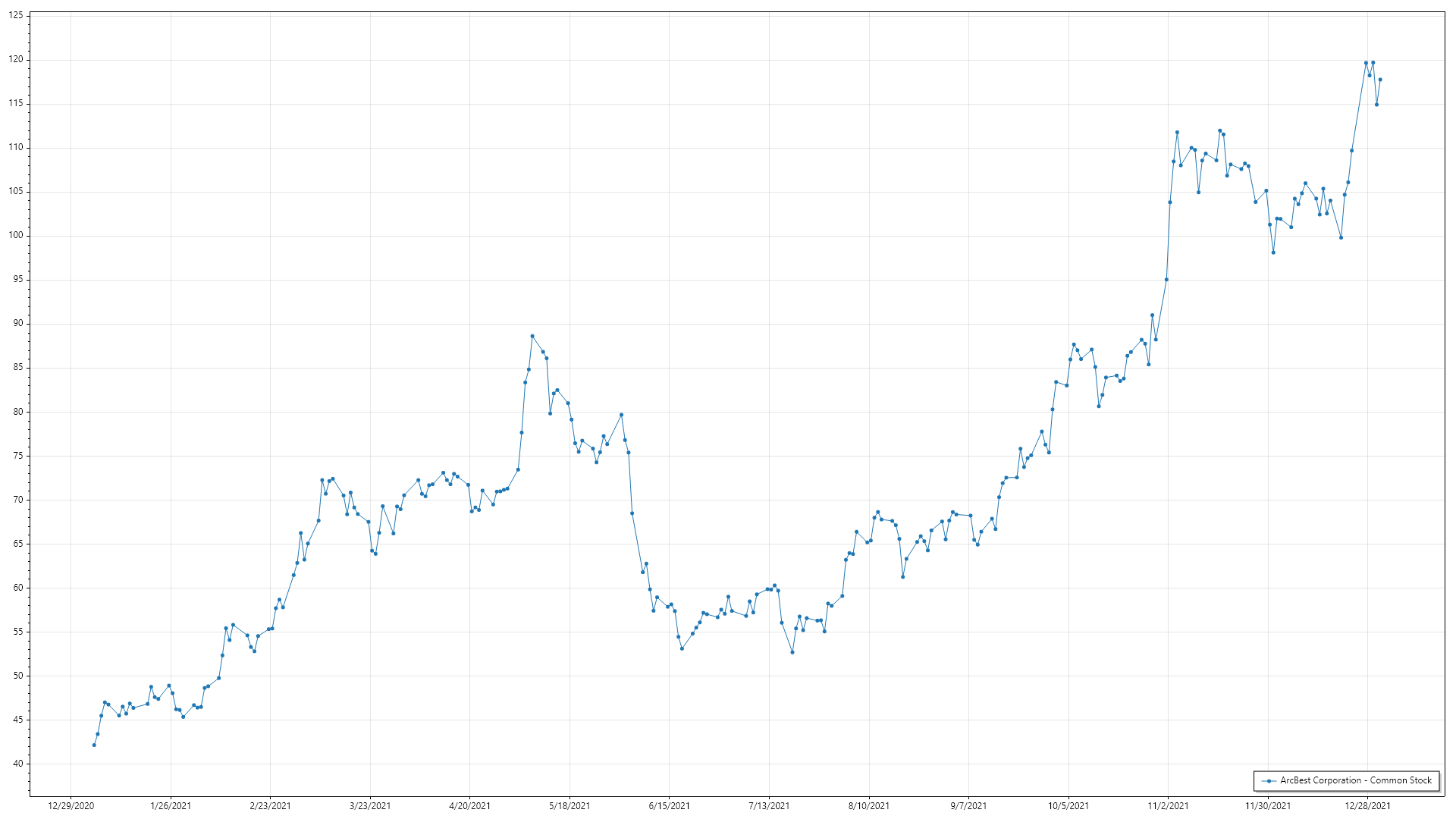Click the early November data point near 95
The height and width of the screenshot is (819, 1456).
tap(1166, 280)
